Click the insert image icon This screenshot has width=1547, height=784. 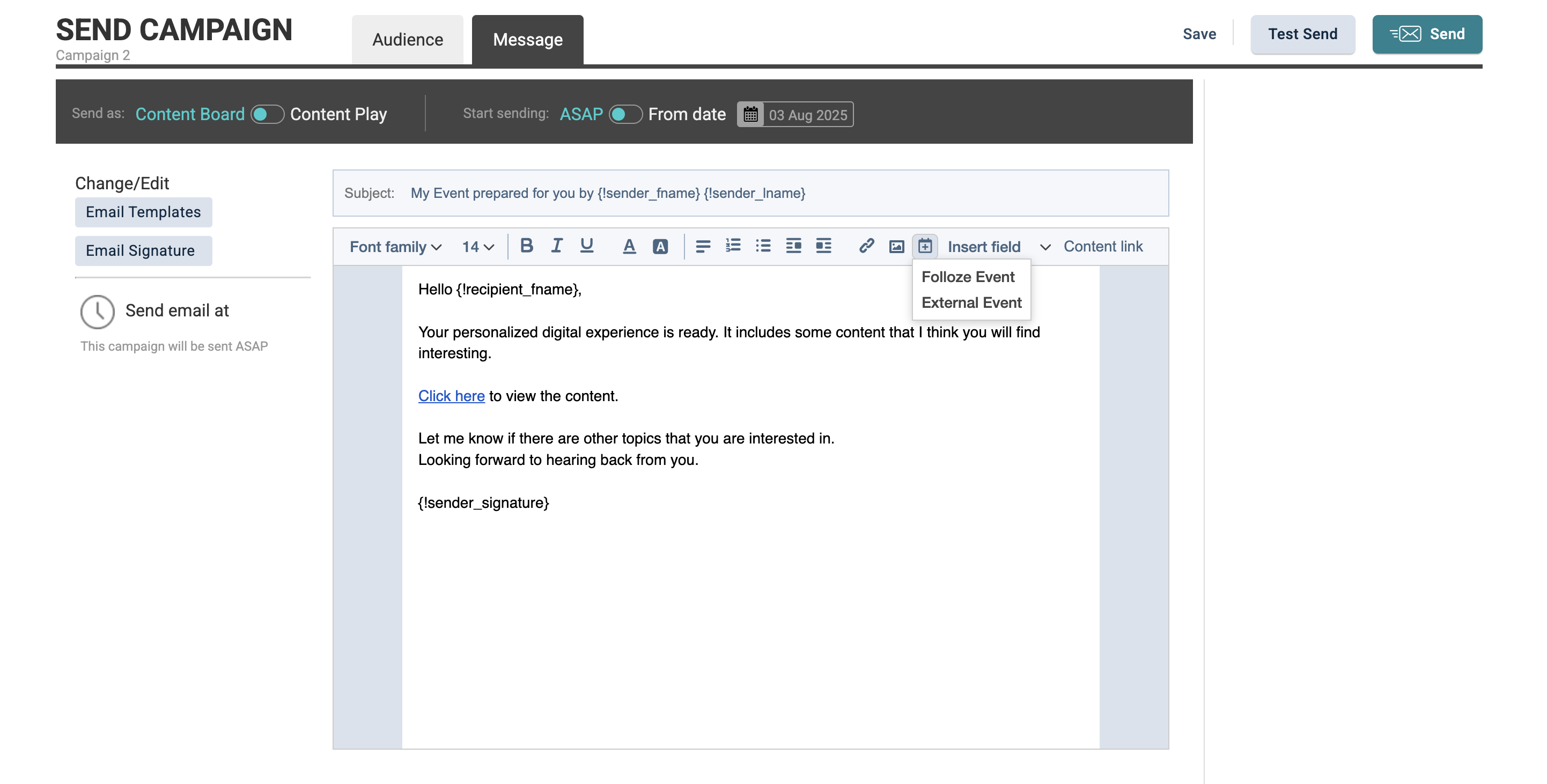pos(896,246)
